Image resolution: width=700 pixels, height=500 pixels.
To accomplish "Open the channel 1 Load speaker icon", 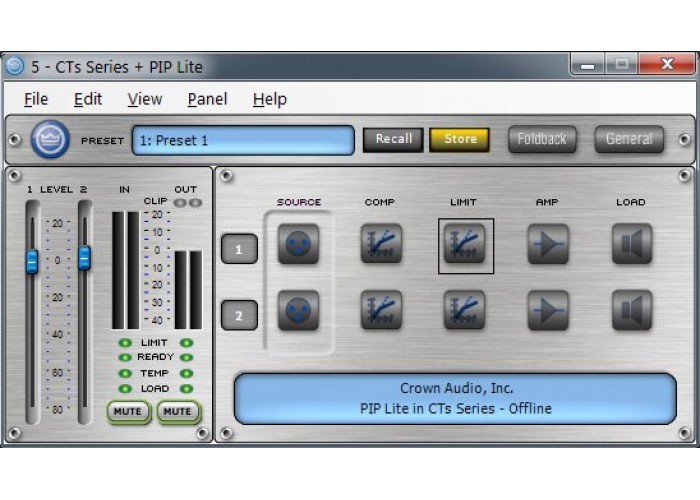I will click(x=632, y=244).
